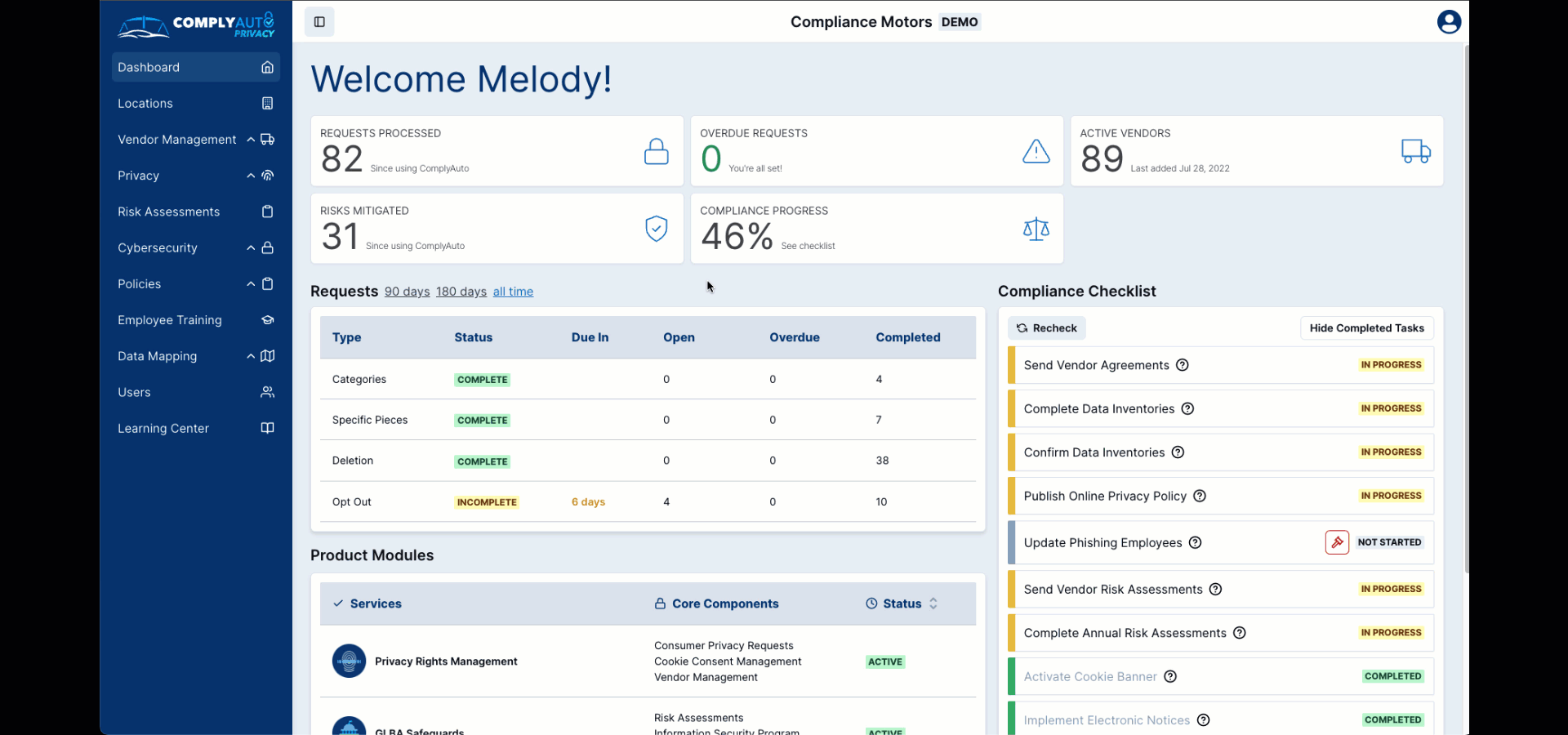Open the Dashboard menu item
This screenshot has width=1568, height=735.
click(196, 67)
